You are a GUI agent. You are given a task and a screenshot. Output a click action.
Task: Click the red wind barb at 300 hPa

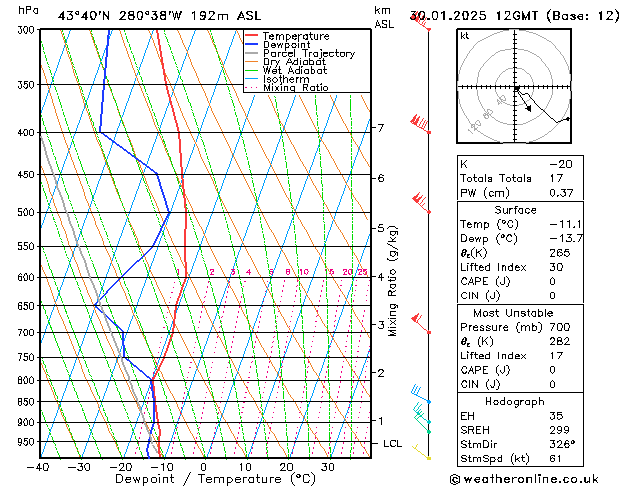point(420,22)
